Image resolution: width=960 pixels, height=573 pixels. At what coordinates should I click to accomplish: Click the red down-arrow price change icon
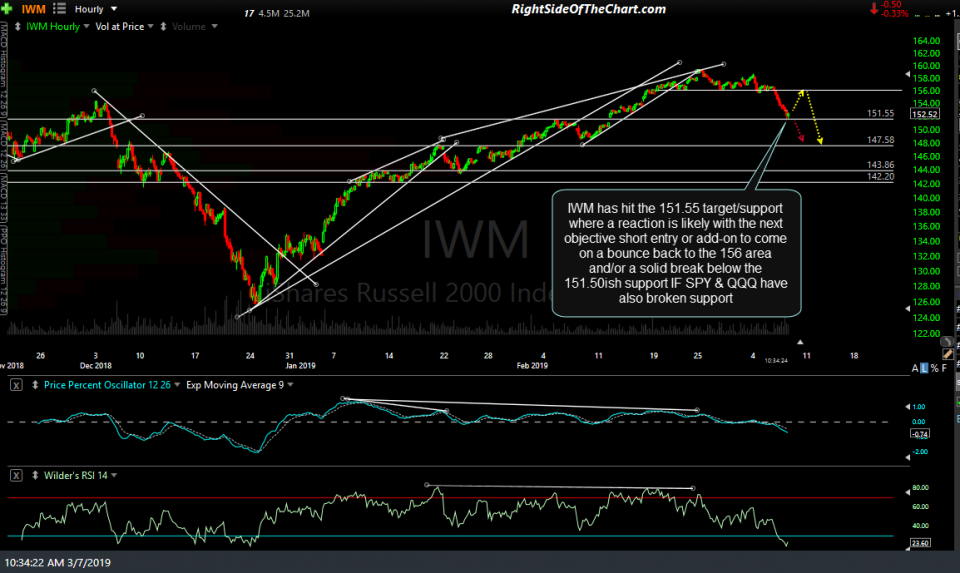[x=874, y=9]
